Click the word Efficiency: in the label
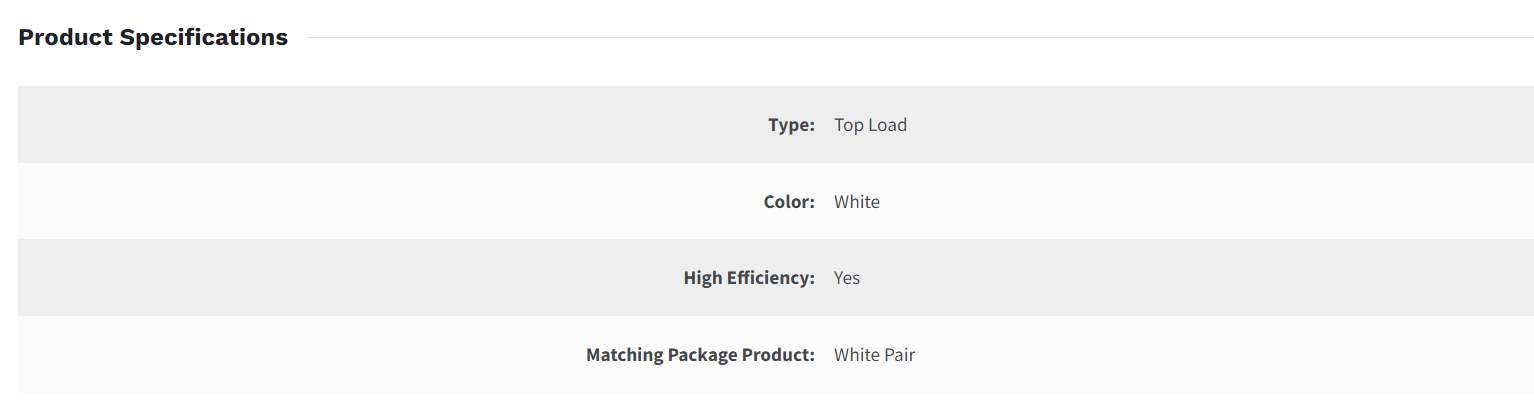The height and width of the screenshot is (411, 1534). (771, 278)
